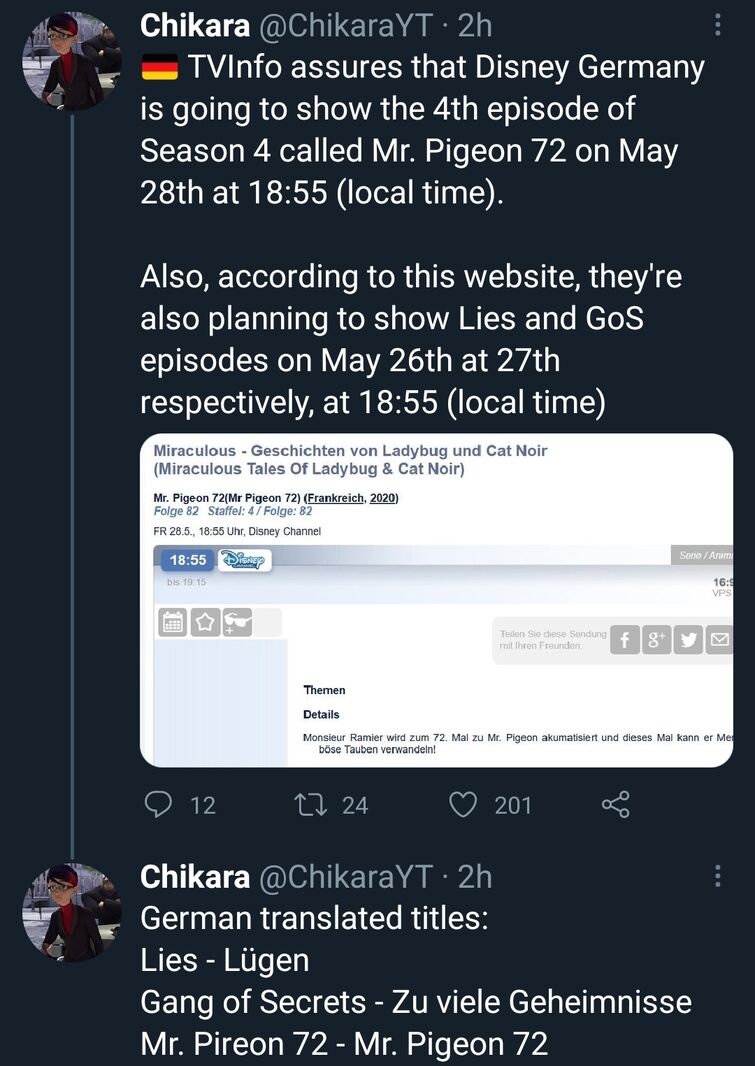Viewport: 755px width, 1066px height.
Task: Click the Disney Channel logo badge
Action: click(245, 560)
